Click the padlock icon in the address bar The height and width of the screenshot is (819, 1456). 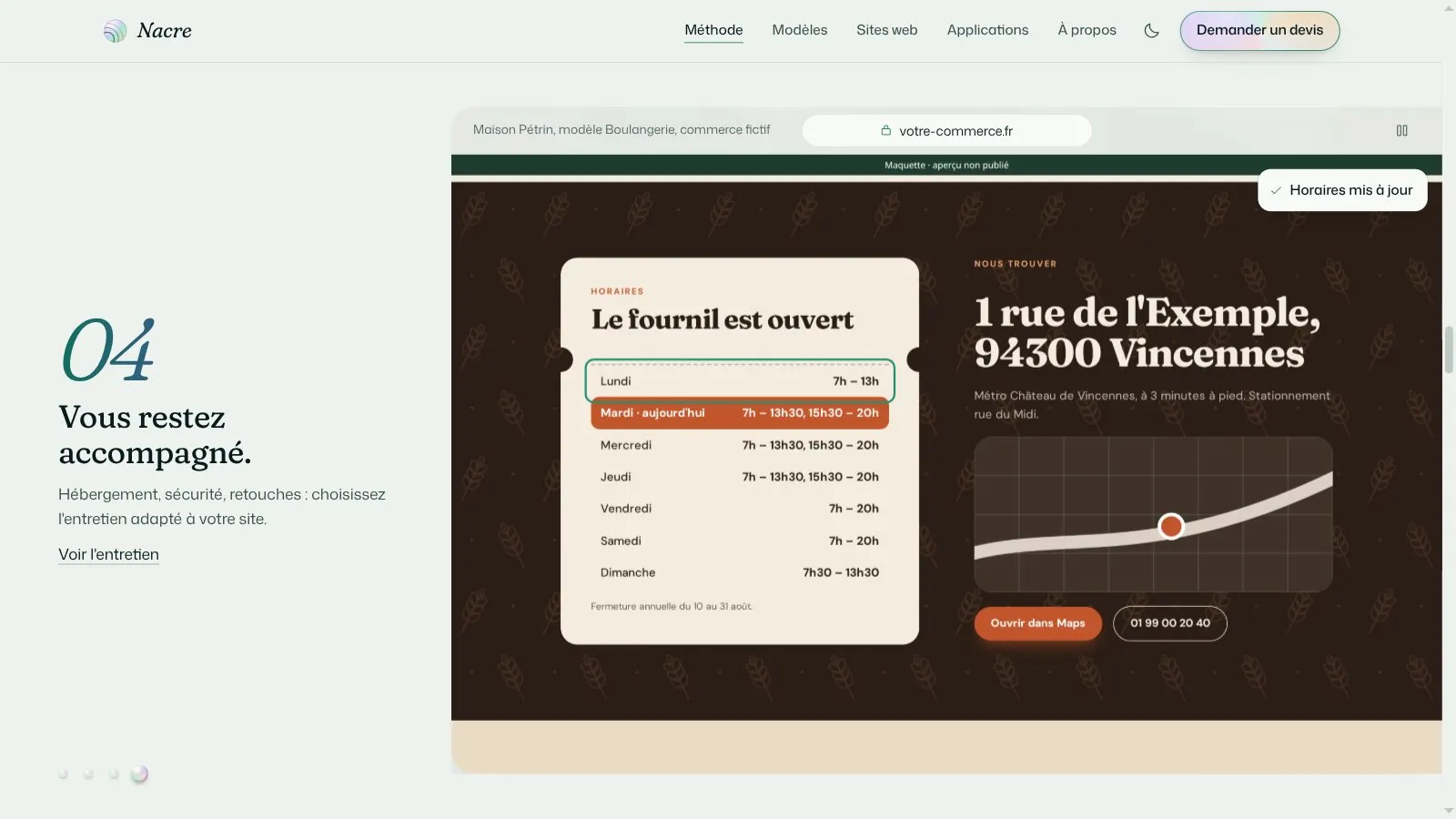point(885,131)
